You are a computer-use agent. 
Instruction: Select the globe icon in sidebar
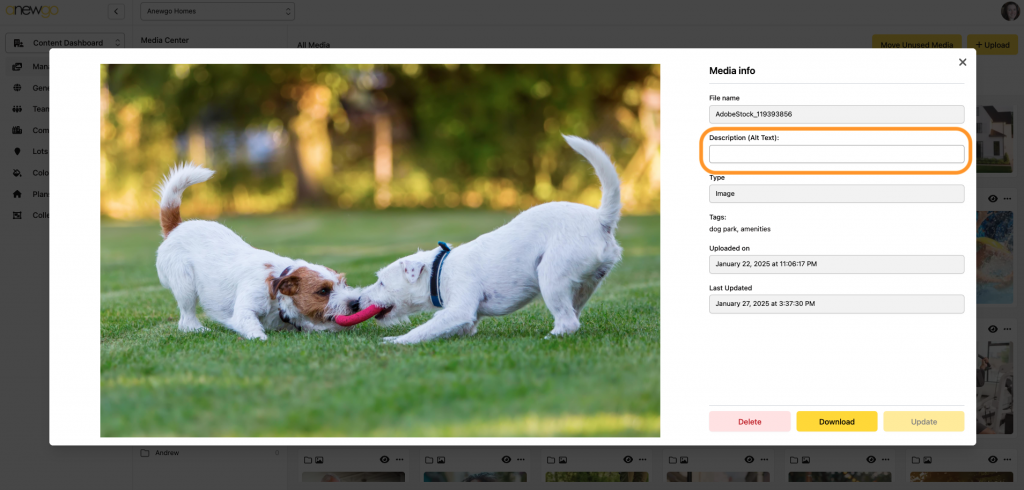tap(17, 88)
